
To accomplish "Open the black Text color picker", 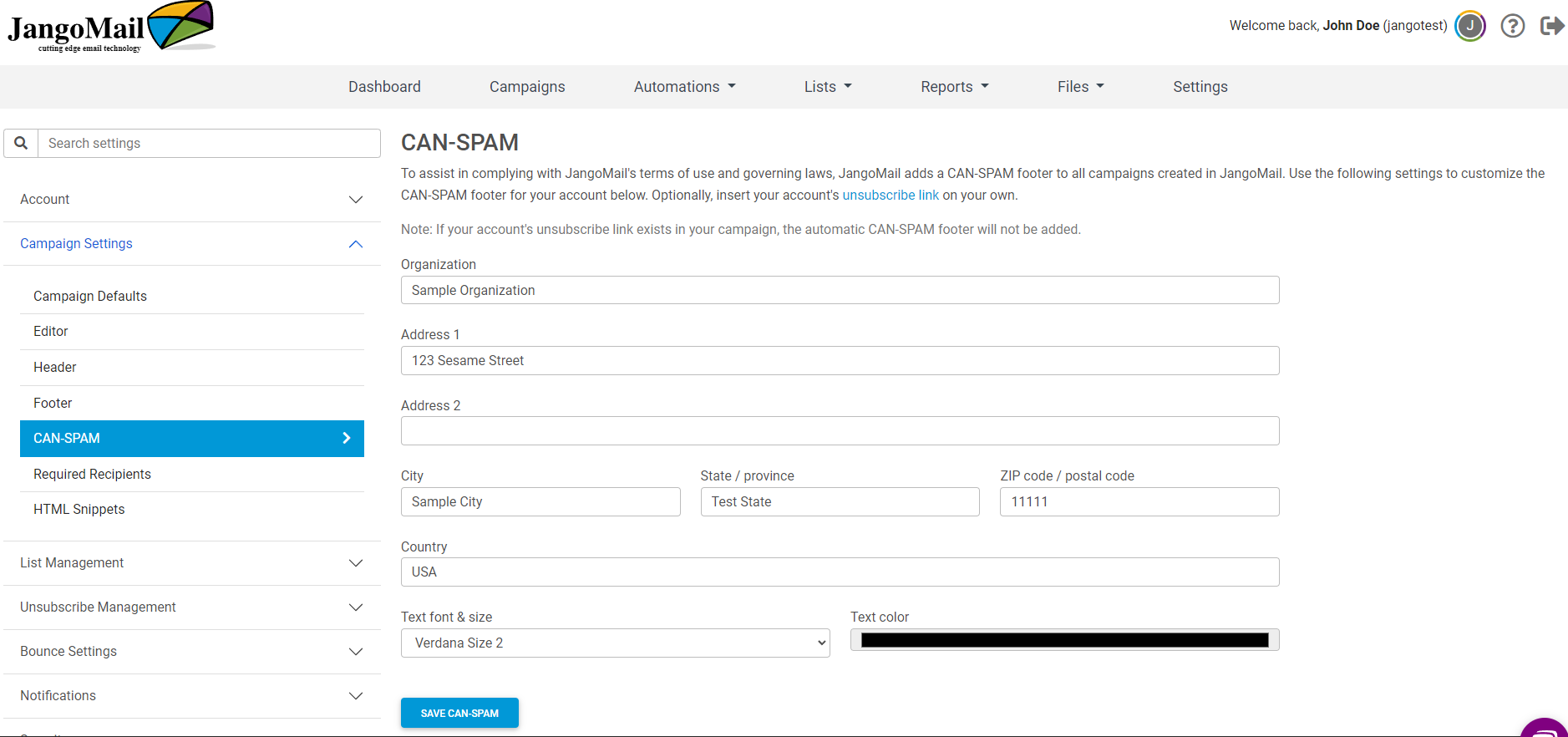I will pos(1064,640).
